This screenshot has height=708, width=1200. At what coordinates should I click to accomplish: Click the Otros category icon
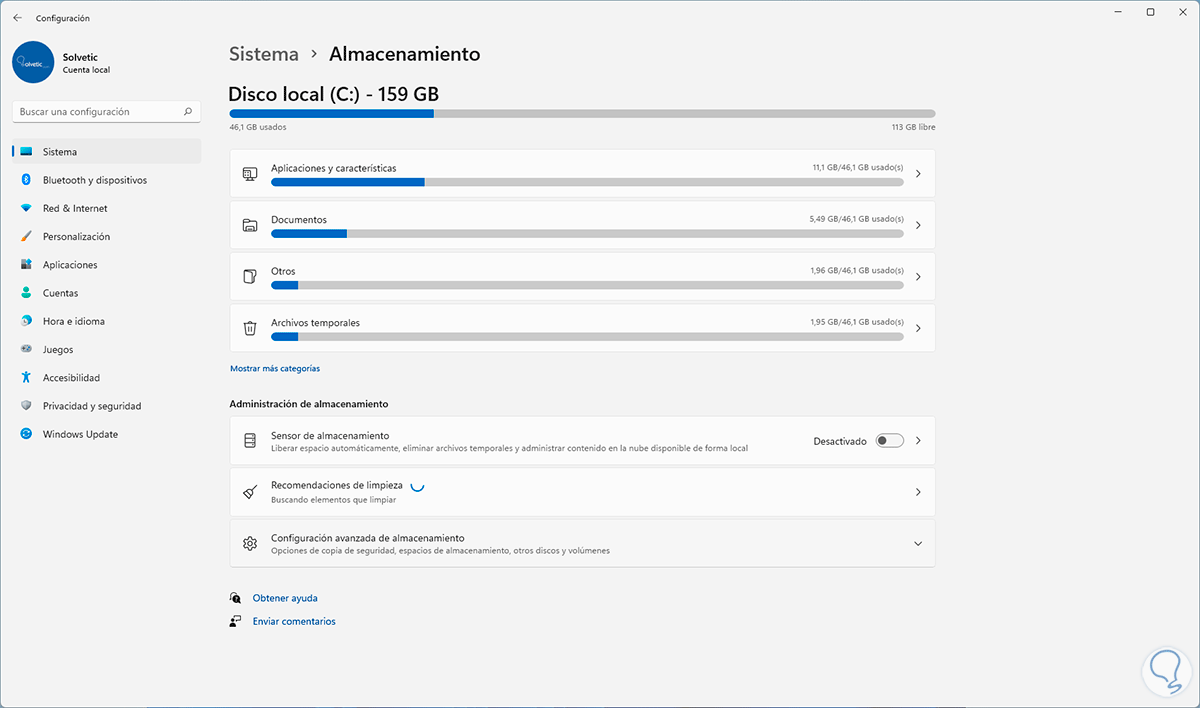click(250, 277)
